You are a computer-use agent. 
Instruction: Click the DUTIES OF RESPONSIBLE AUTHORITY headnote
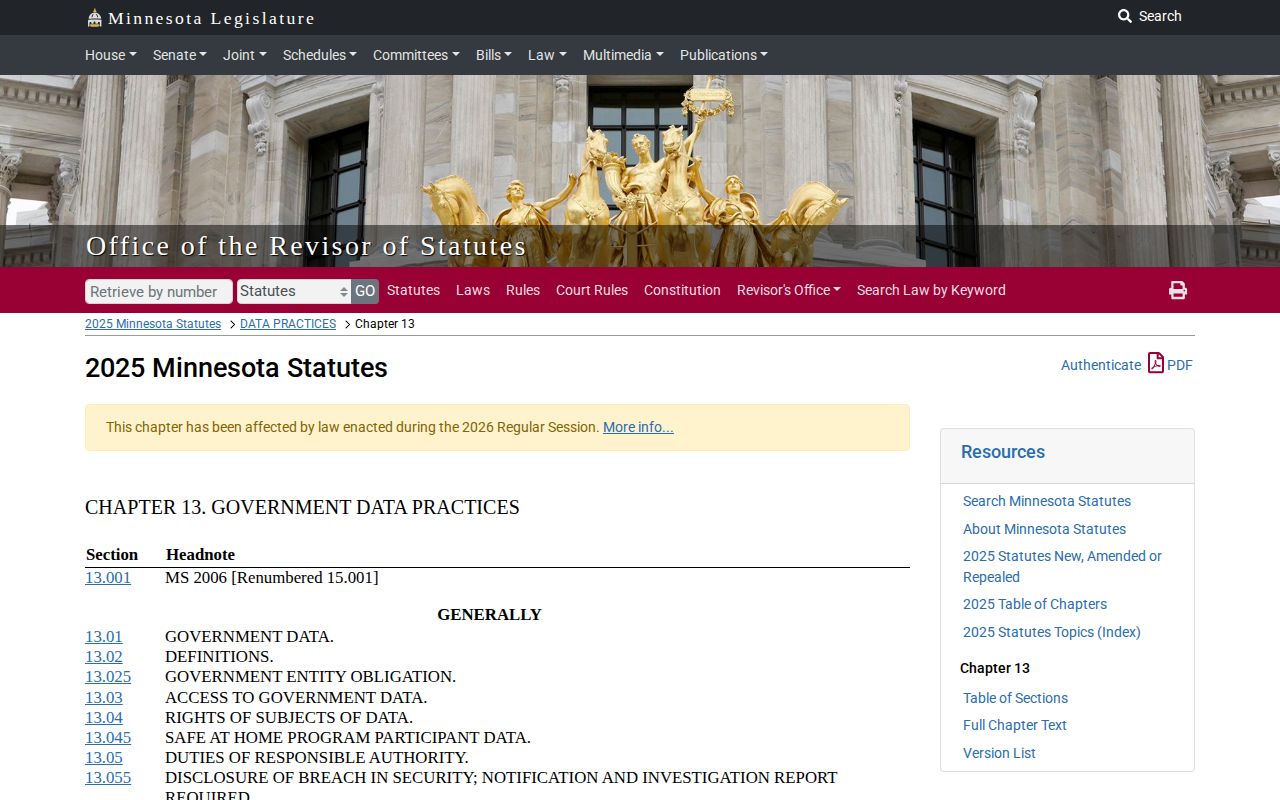[x=317, y=757]
